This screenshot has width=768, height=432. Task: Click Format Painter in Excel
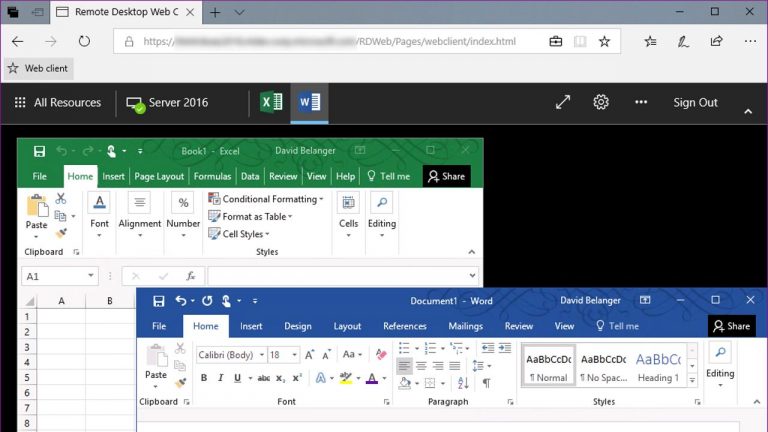[x=61, y=234]
